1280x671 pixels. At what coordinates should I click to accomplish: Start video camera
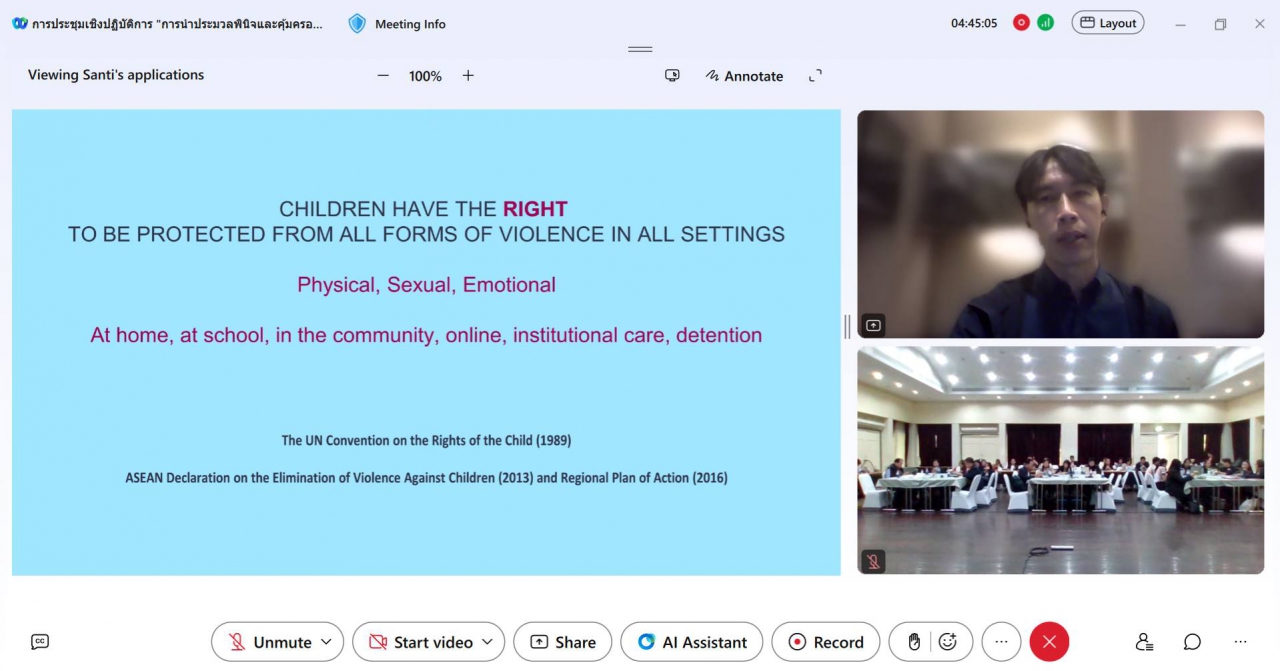coord(420,642)
